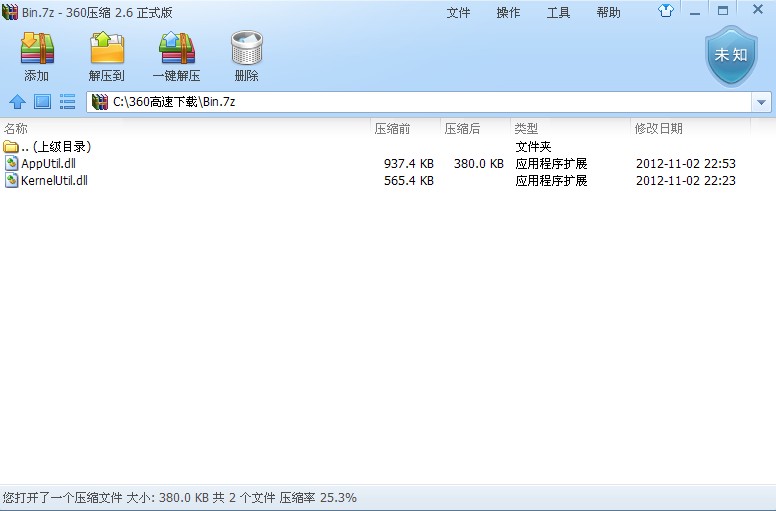Expand the address path dropdown arrow
The width and height of the screenshot is (776, 511).
click(x=761, y=102)
